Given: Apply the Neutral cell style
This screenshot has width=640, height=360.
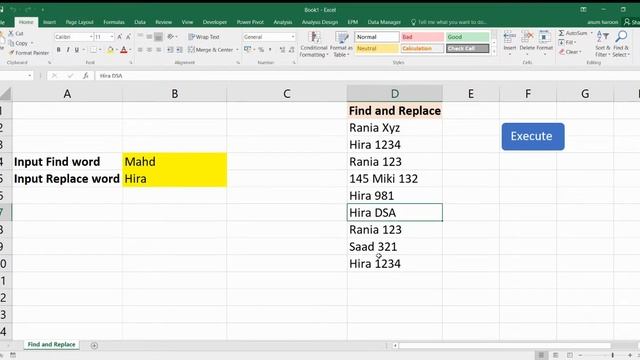Looking at the screenshot, I should (x=377, y=49).
